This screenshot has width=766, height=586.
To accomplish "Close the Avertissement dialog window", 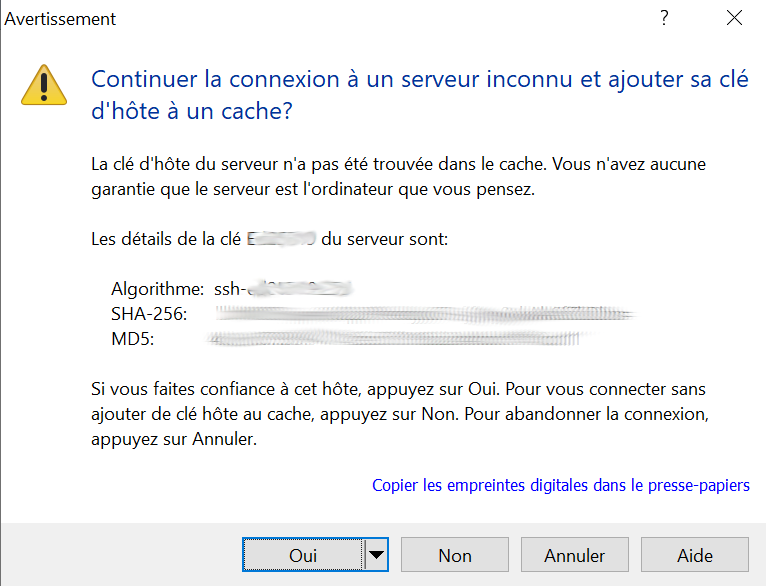I will [735, 19].
